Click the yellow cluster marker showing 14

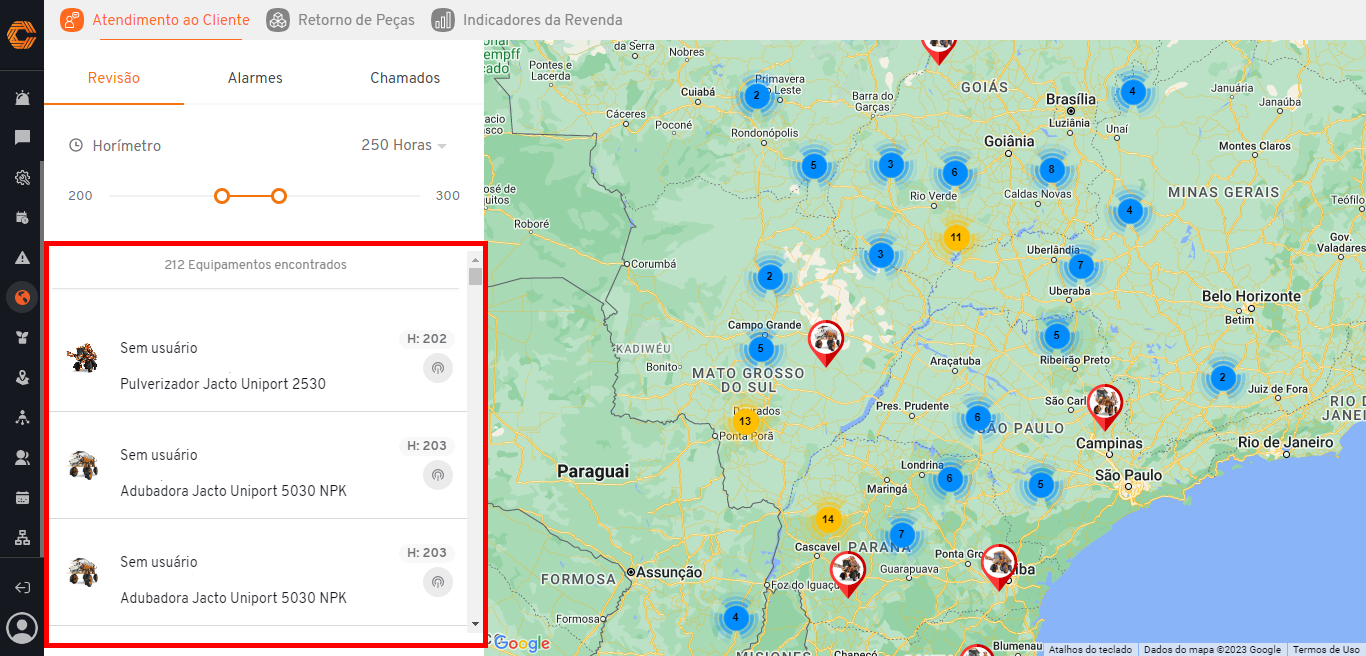(x=828, y=520)
